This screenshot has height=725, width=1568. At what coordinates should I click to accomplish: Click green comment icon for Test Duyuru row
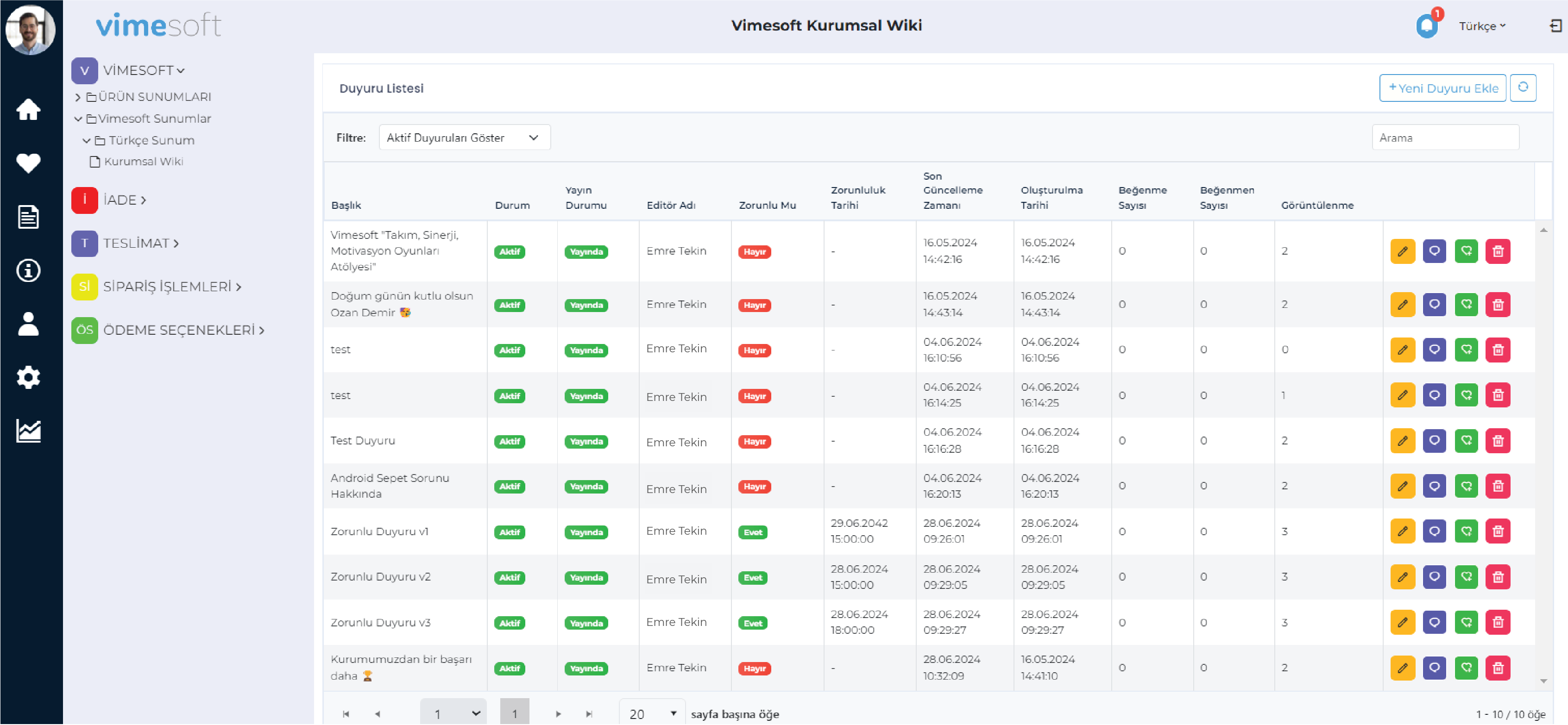(x=1467, y=440)
